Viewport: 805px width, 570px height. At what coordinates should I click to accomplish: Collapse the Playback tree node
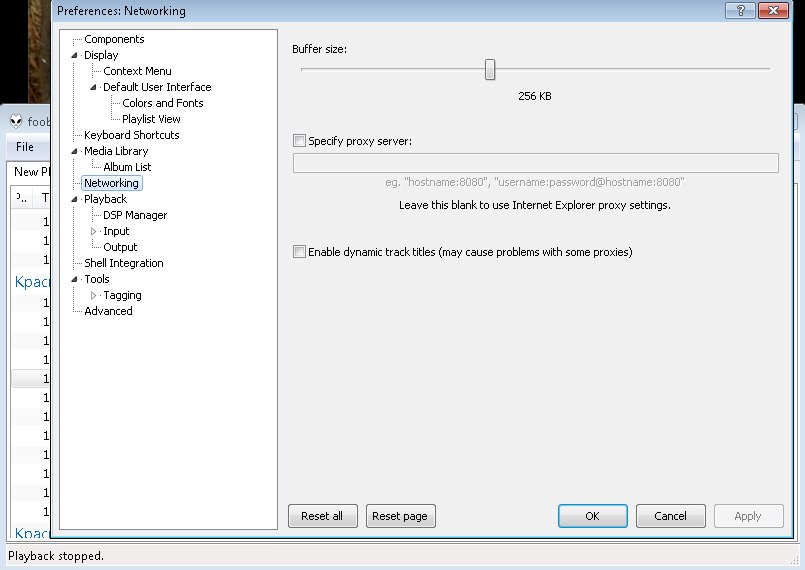click(74, 199)
